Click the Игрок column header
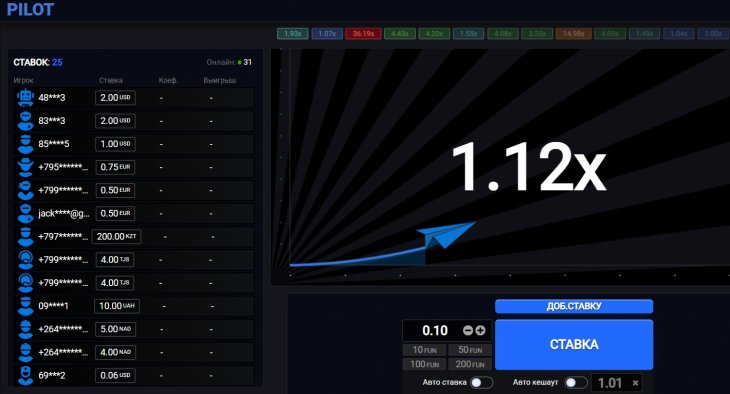This screenshot has height=394, width=730. pyautogui.click(x=23, y=80)
